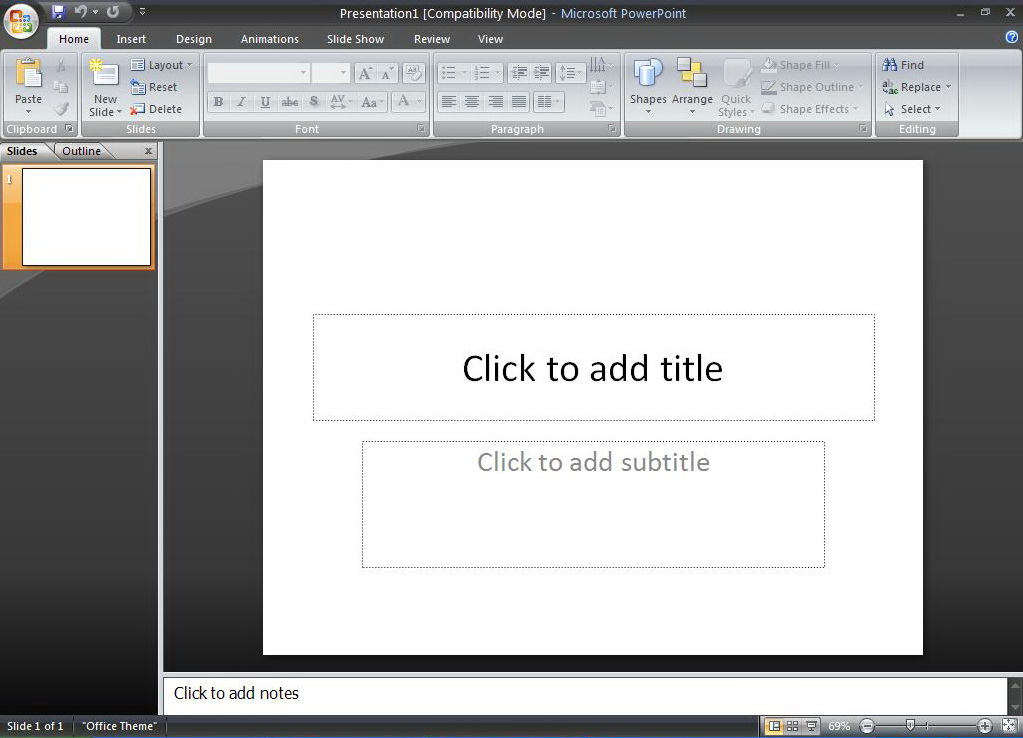Open the Insert ribbon tab

click(x=131, y=38)
